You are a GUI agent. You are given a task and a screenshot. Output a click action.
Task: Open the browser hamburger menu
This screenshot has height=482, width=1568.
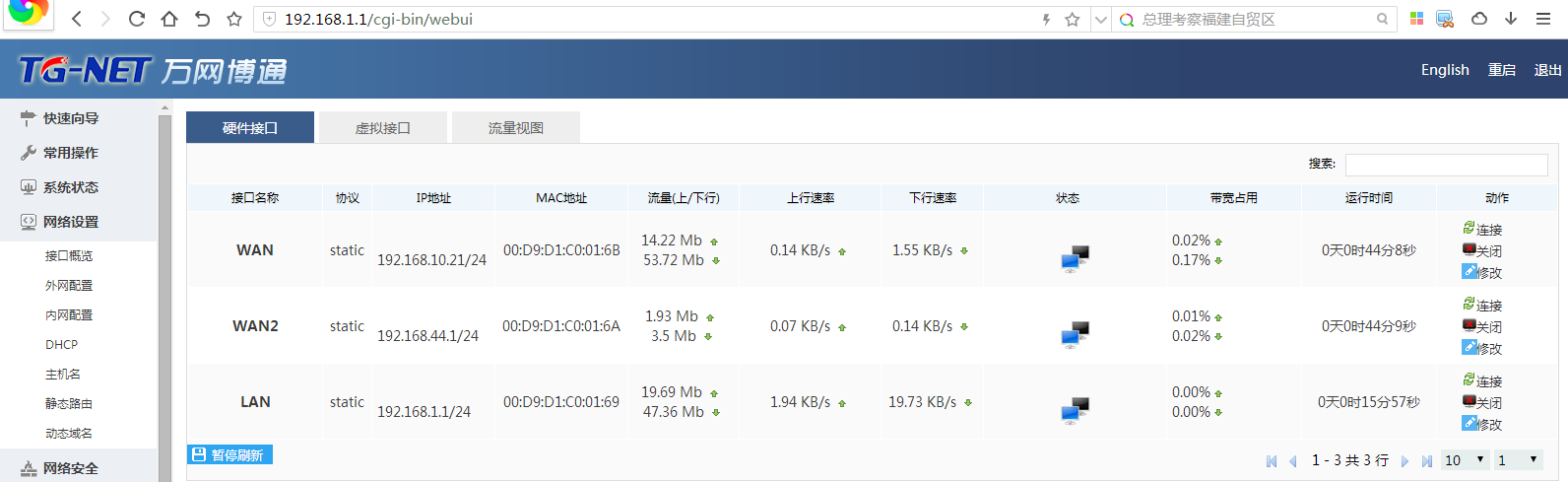click(1543, 19)
